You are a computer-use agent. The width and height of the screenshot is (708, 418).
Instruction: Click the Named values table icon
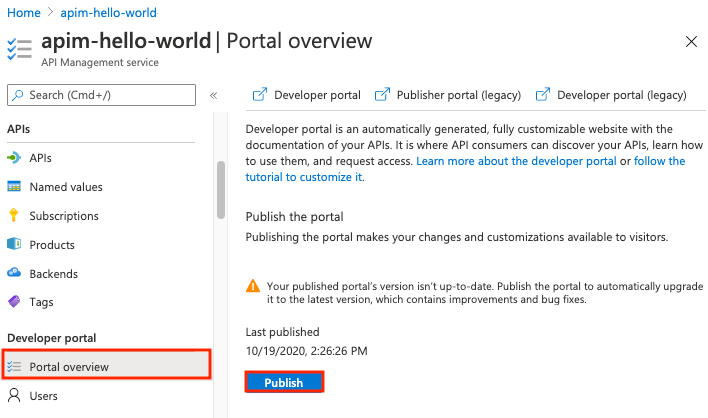(15, 187)
